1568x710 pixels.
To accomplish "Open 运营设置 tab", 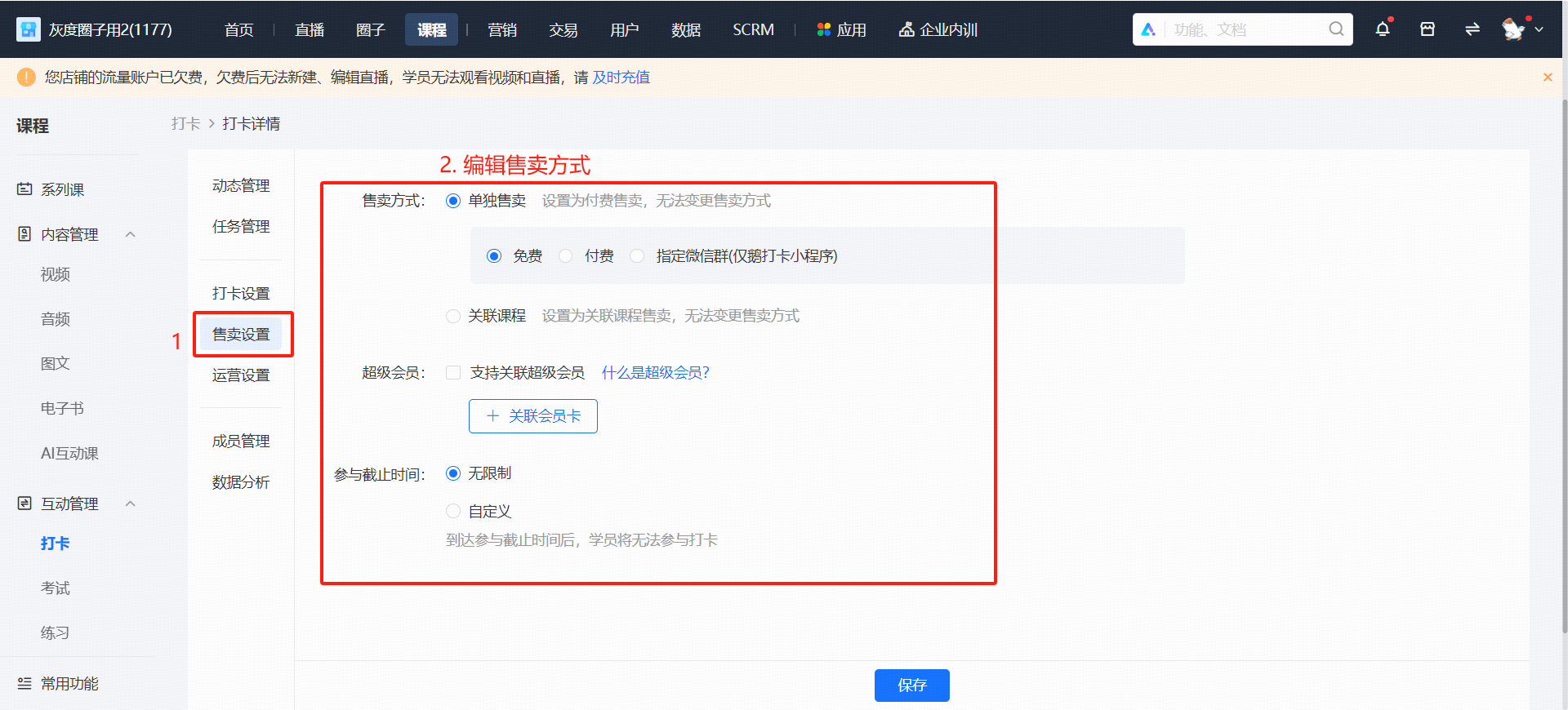I will tap(241, 375).
